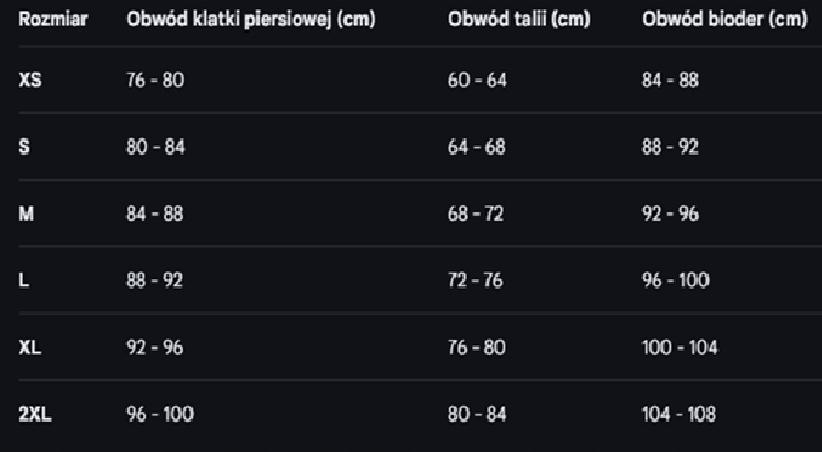Screen dimensions: 822x452
Task: Select the Obwód klatki piersiowej (cm) header
Action: 251,20
